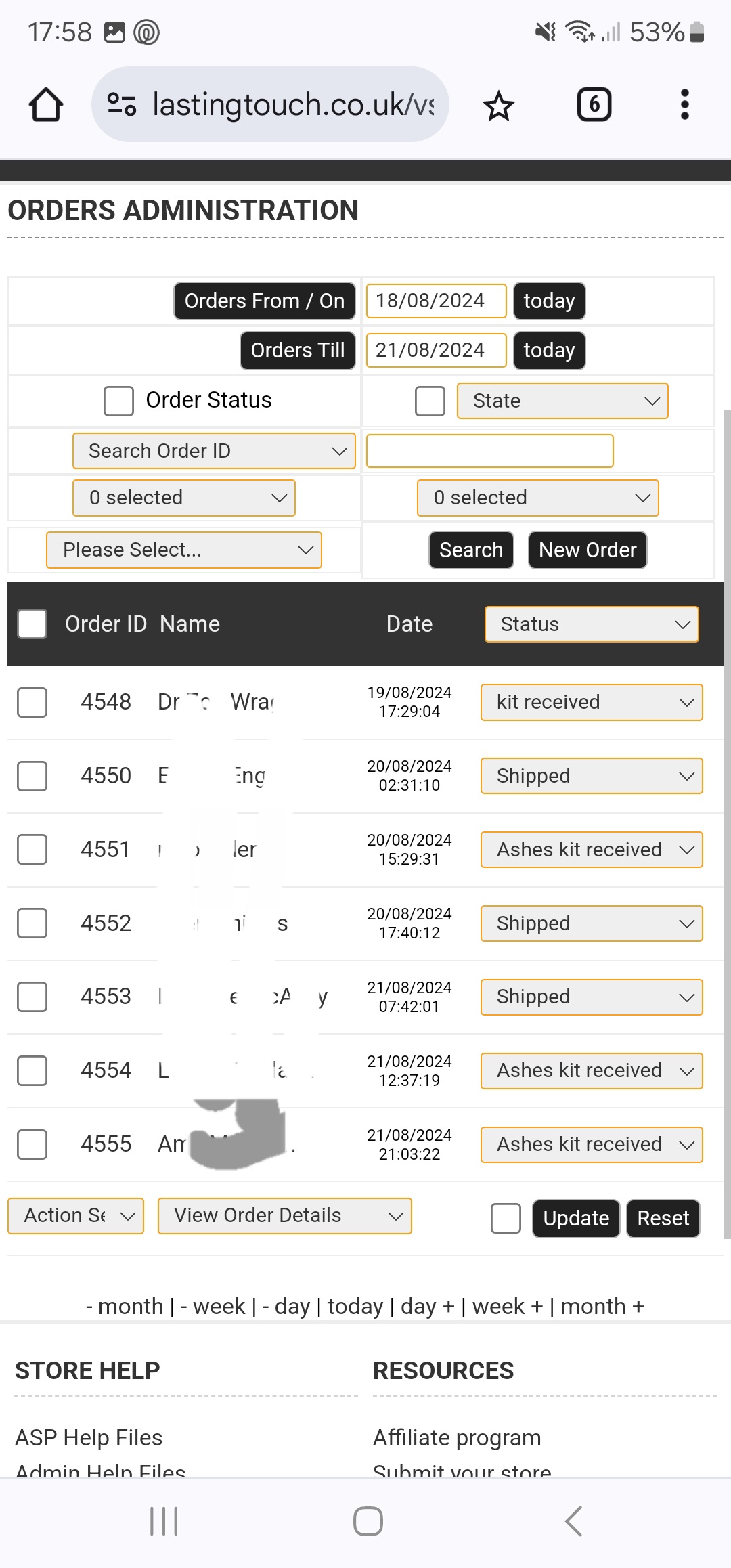Open the ASP Help Files link

coord(89,1437)
